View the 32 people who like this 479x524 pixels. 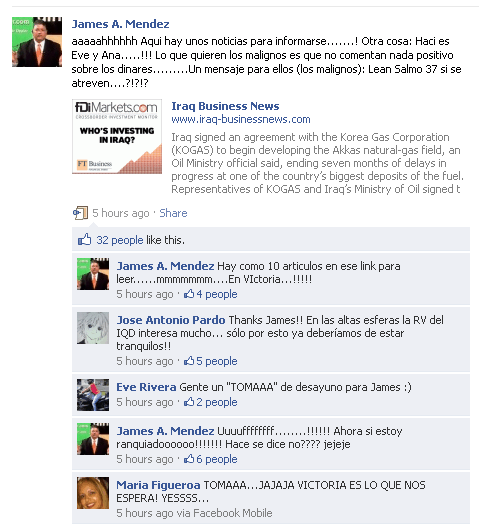click(x=120, y=240)
